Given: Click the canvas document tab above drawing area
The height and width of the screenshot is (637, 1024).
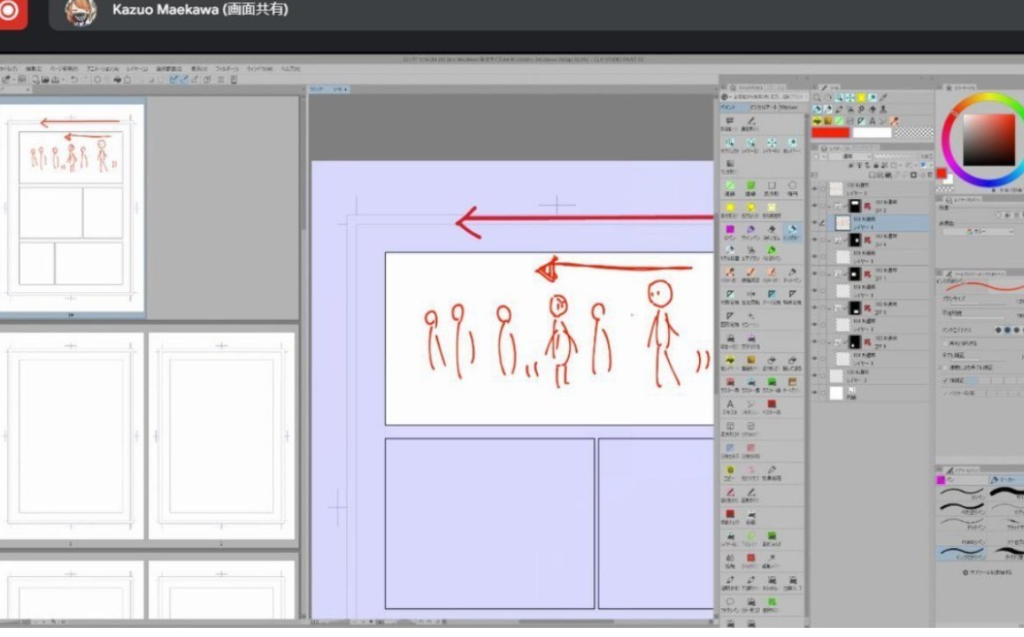Looking at the screenshot, I should (329, 89).
